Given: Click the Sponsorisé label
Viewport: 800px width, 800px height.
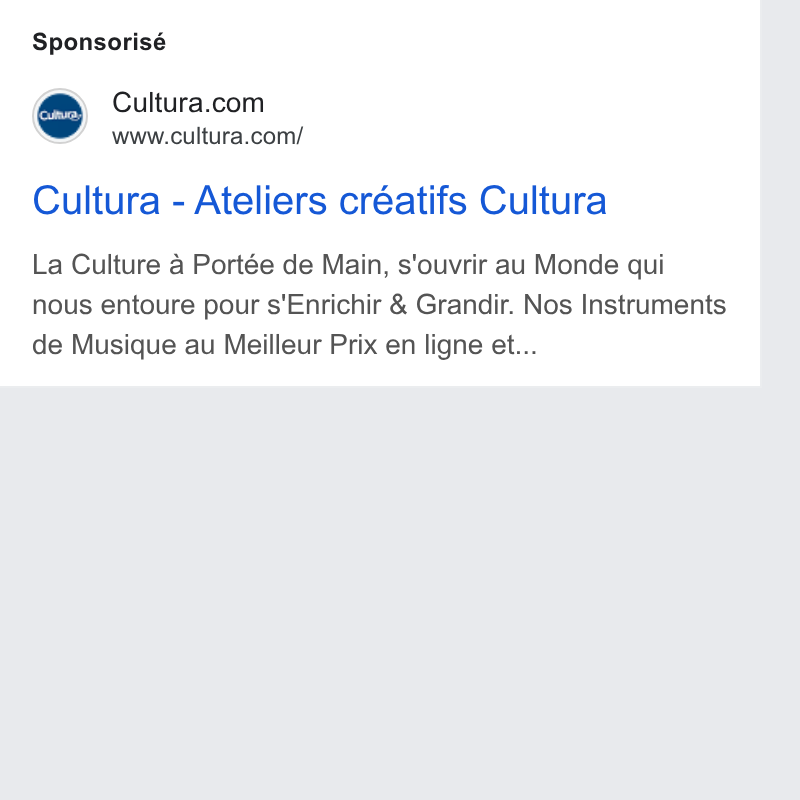Looking at the screenshot, I should pyautogui.click(x=99, y=42).
